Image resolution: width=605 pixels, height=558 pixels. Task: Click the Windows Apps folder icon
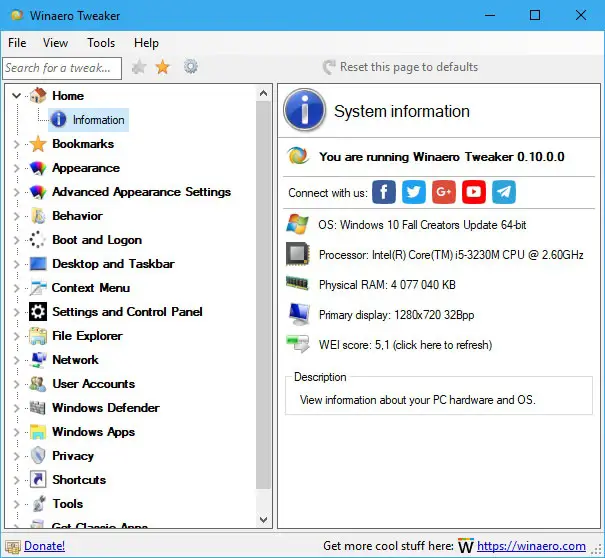click(x=38, y=432)
